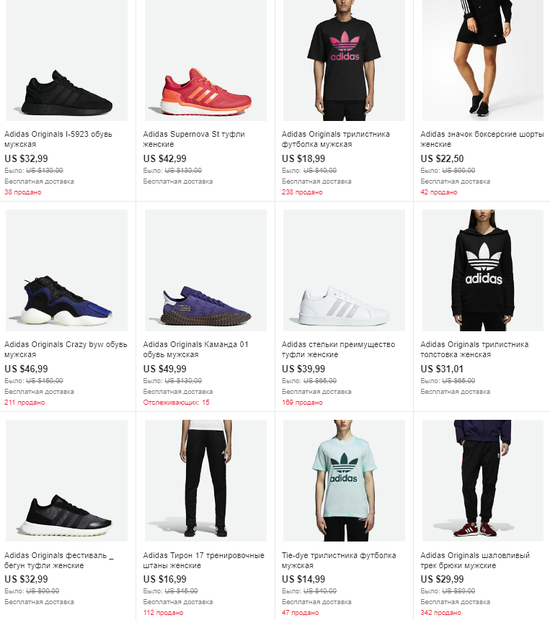
Task: View the black trefoil t-shirt product image
Action: (344, 60)
